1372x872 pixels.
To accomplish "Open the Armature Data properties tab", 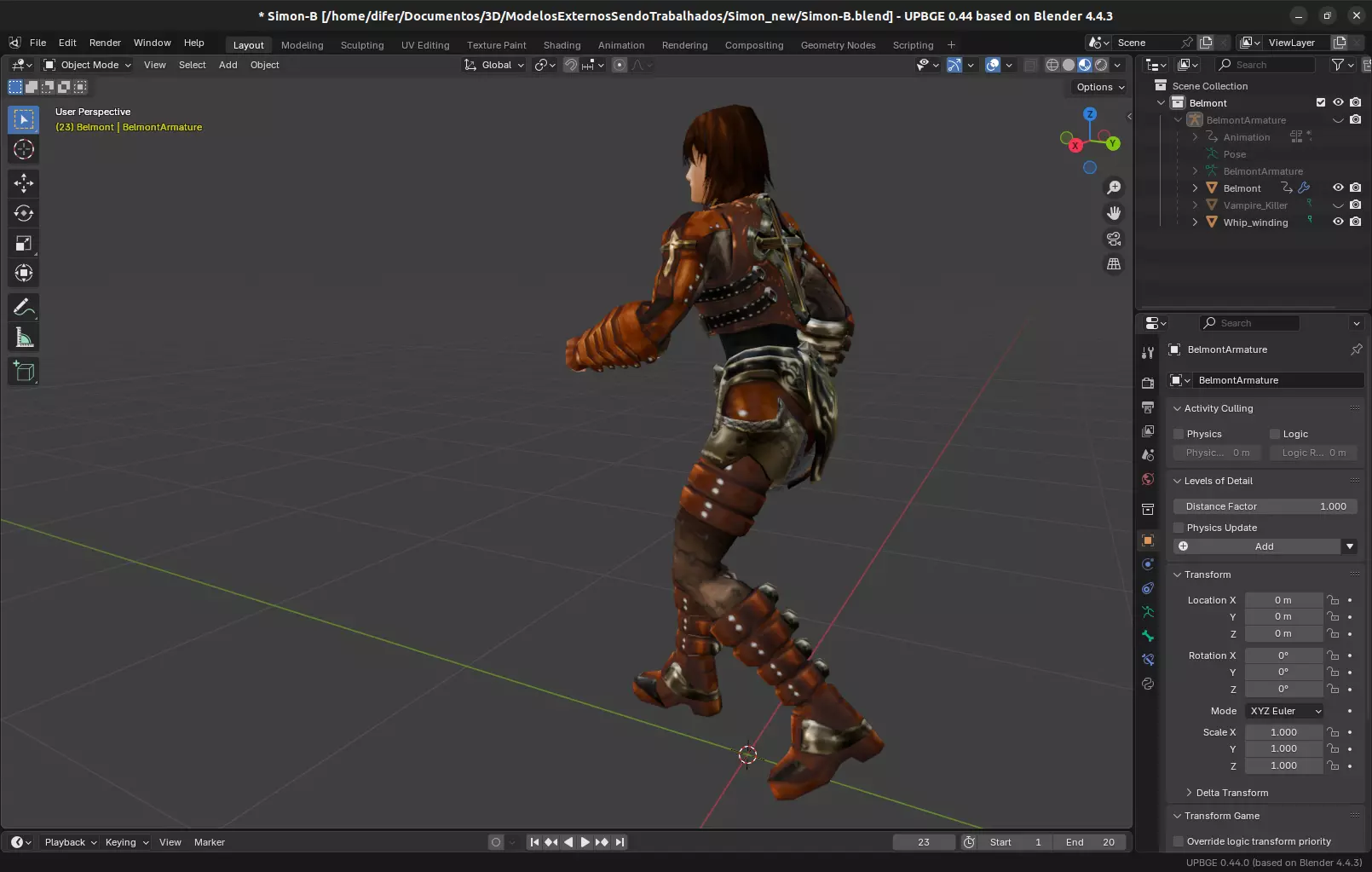I will [1148, 612].
